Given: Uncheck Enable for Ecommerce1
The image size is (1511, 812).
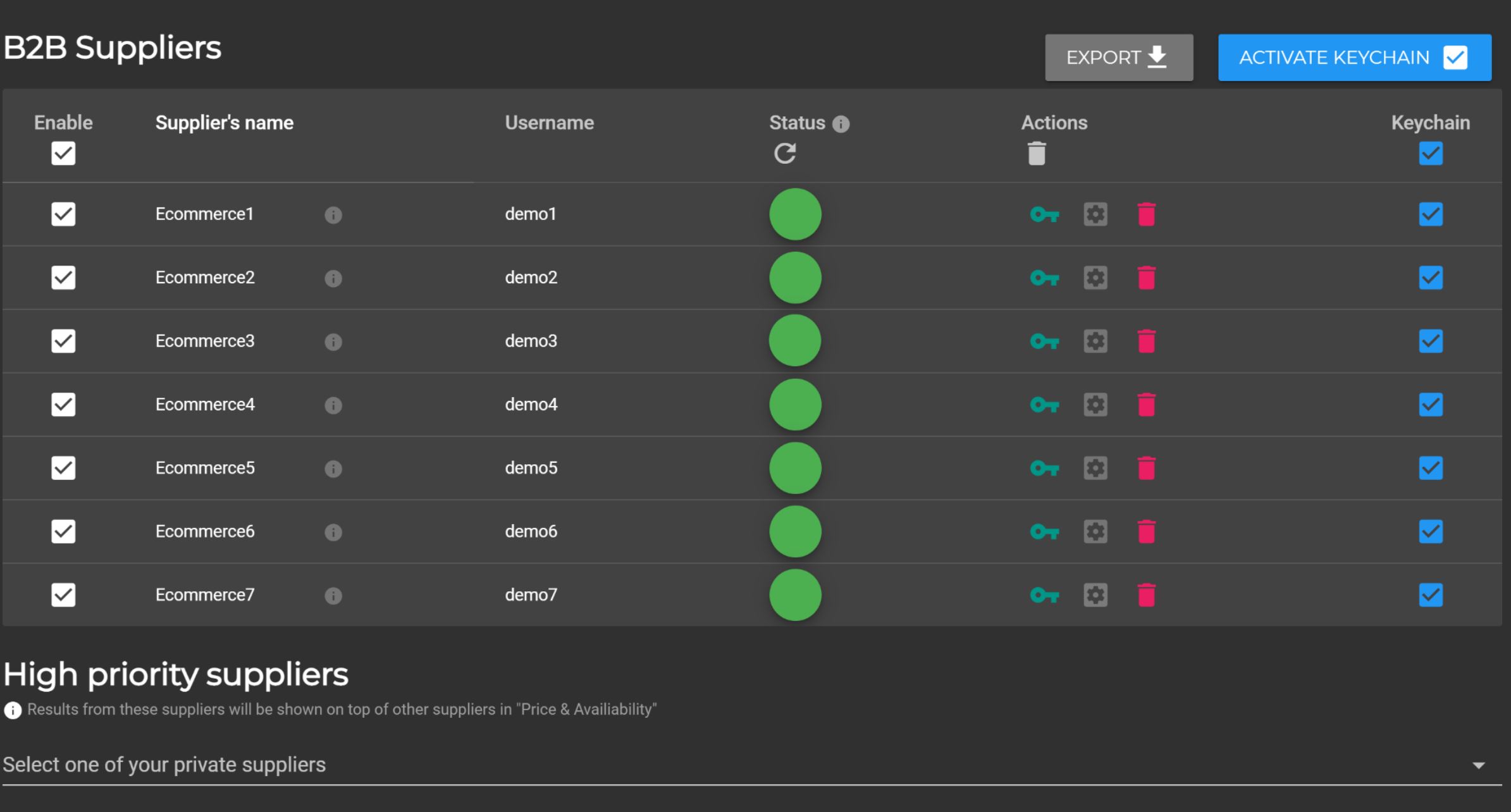Looking at the screenshot, I should (x=63, y=214).
